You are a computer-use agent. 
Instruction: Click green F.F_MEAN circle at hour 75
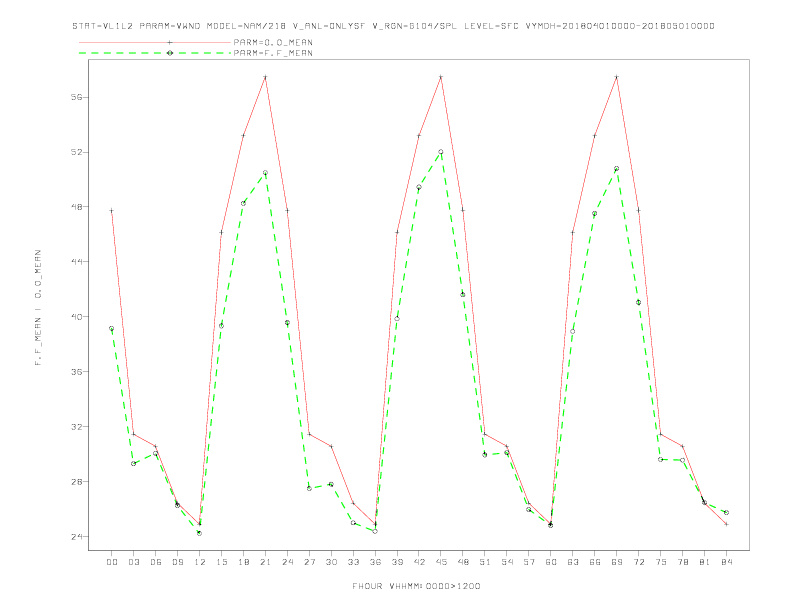pyautogui.click(x=661, y=460)
